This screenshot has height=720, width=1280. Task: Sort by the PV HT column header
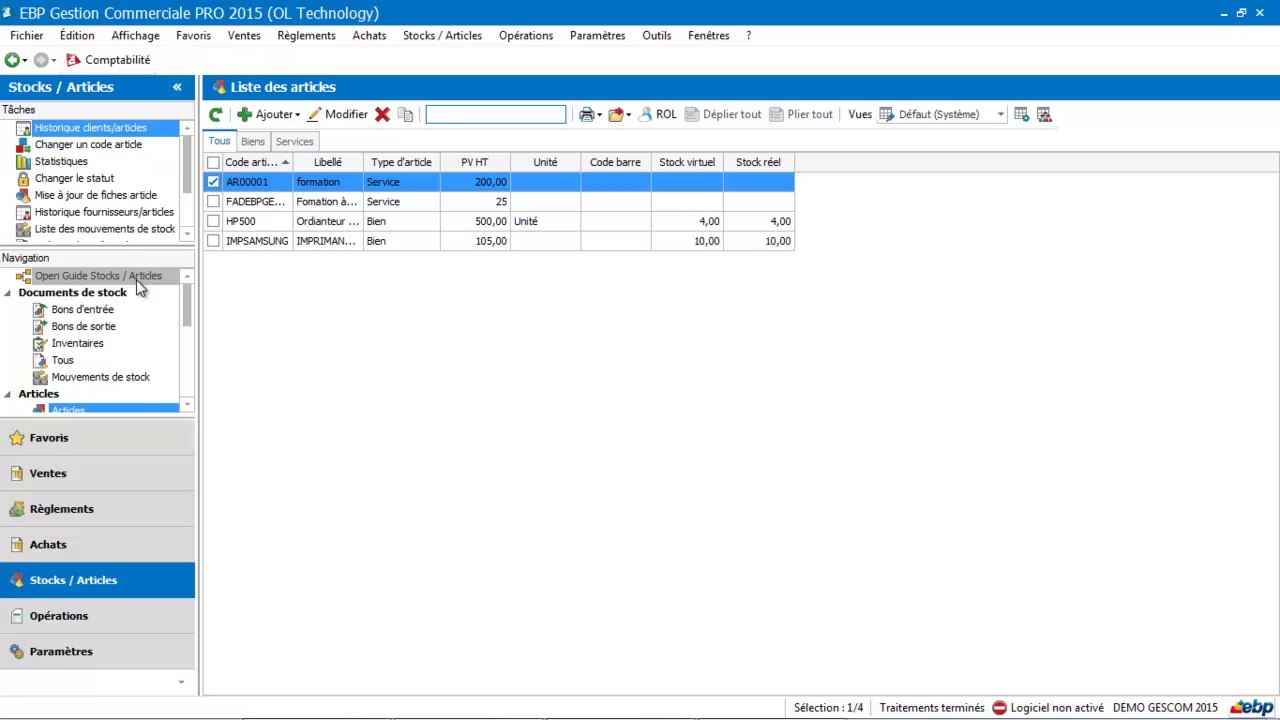point(475,163)
